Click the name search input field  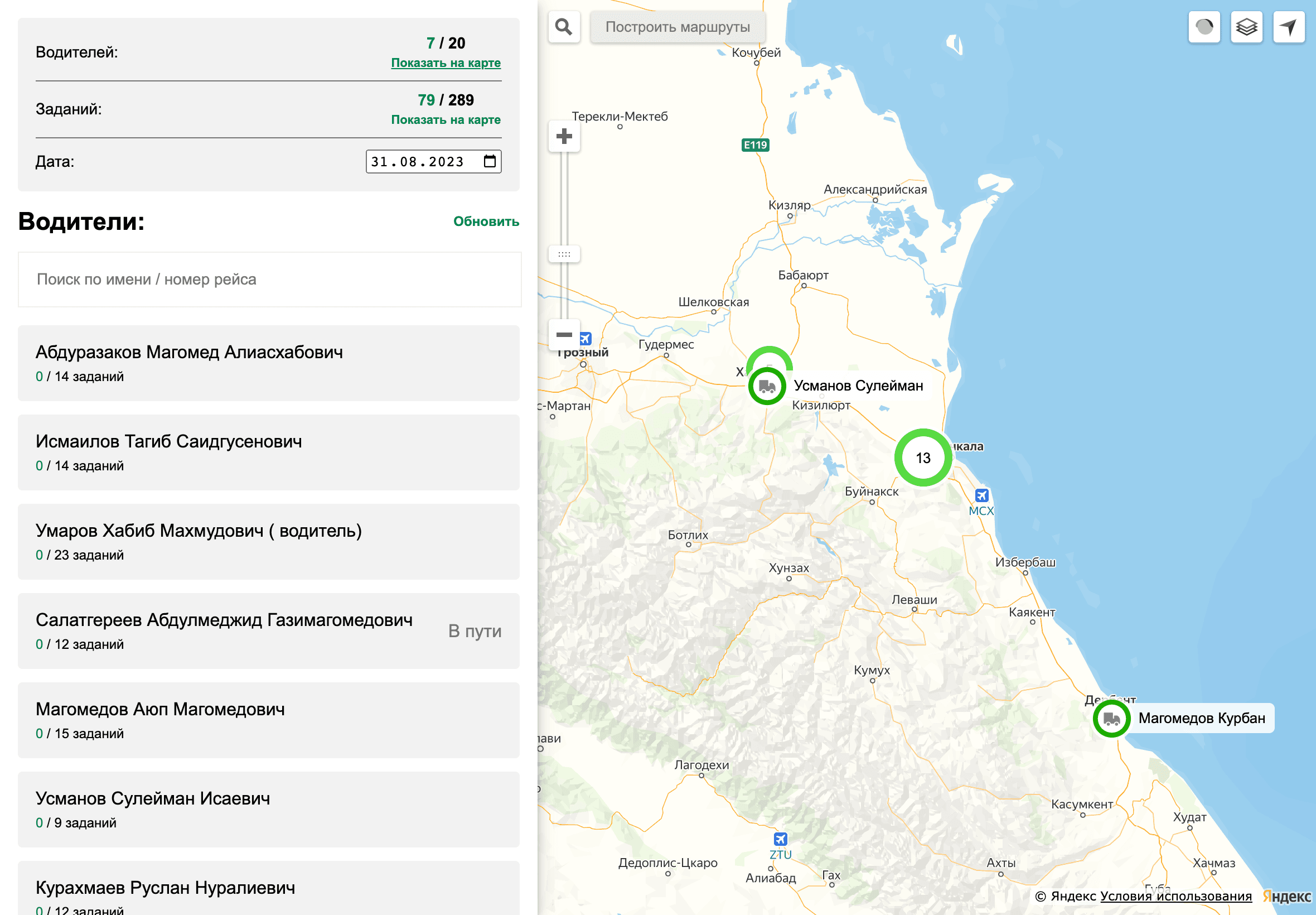click(x=269, y=280)
